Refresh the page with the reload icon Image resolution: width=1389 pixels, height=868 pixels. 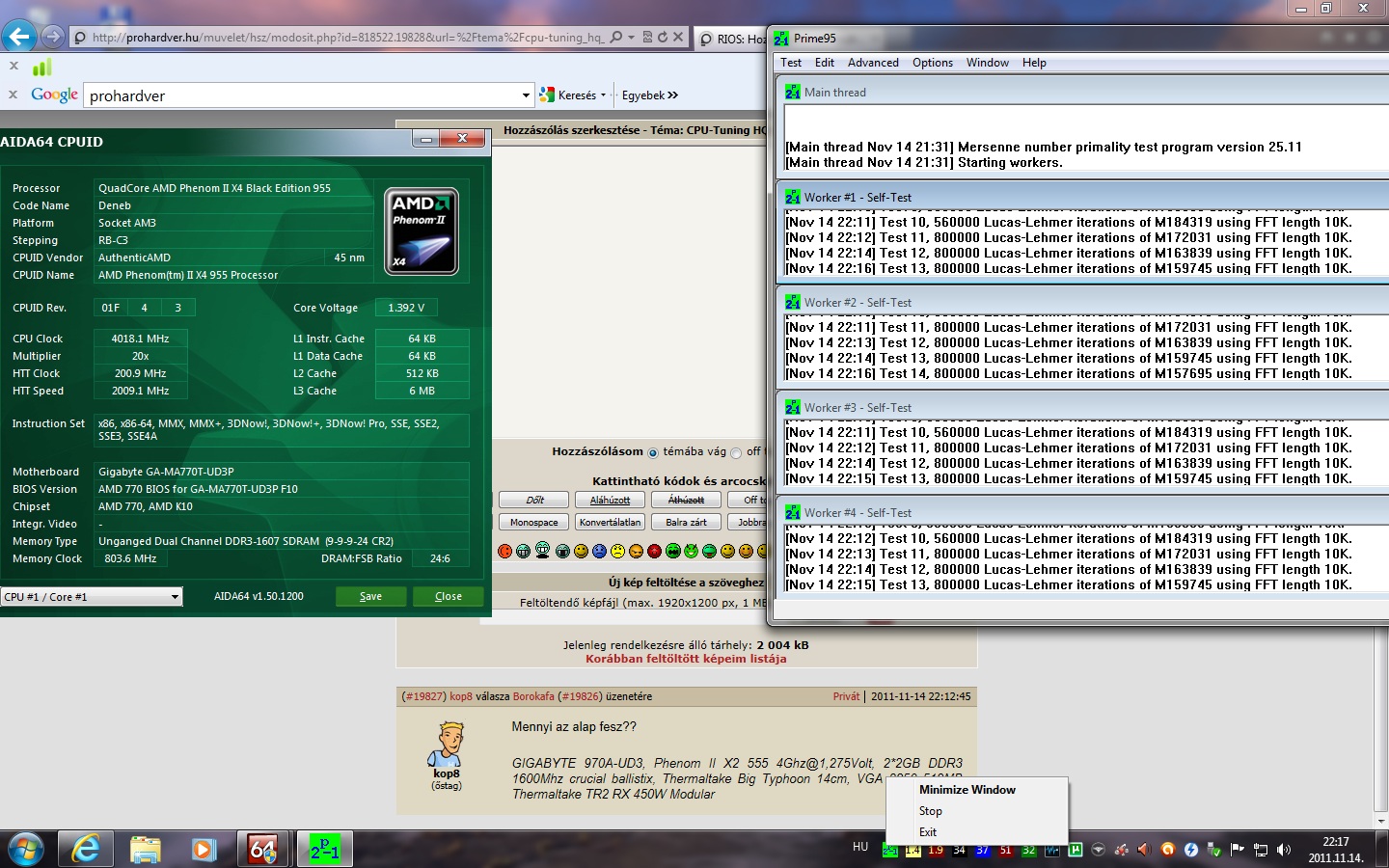pos(663,38)
